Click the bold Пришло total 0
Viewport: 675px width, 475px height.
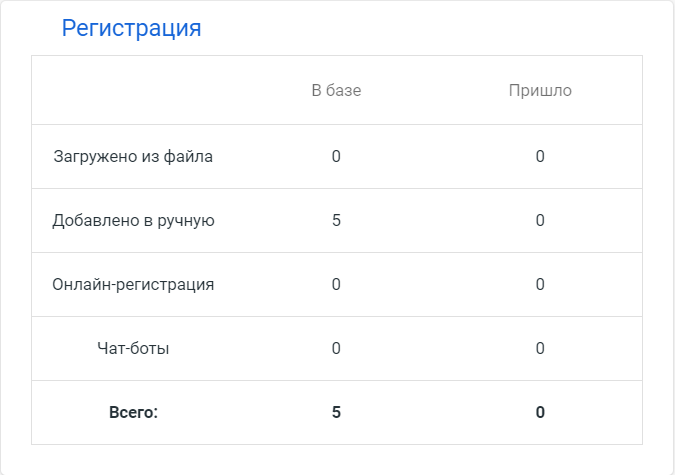click(540, 412)
